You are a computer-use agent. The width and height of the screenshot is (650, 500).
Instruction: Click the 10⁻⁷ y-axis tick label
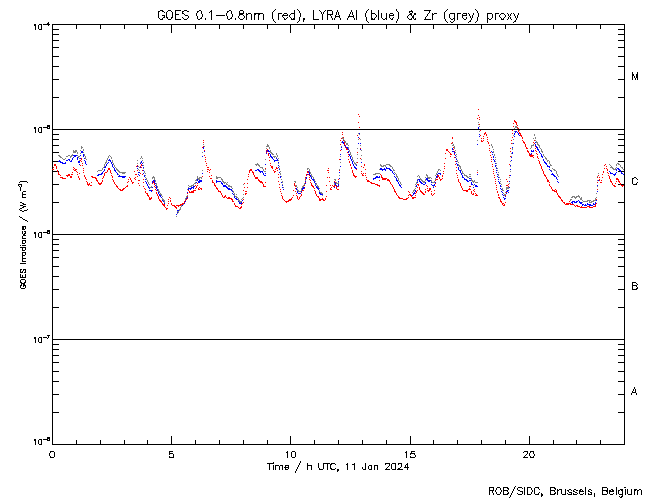pyautogui.click(x=38, y=340)
